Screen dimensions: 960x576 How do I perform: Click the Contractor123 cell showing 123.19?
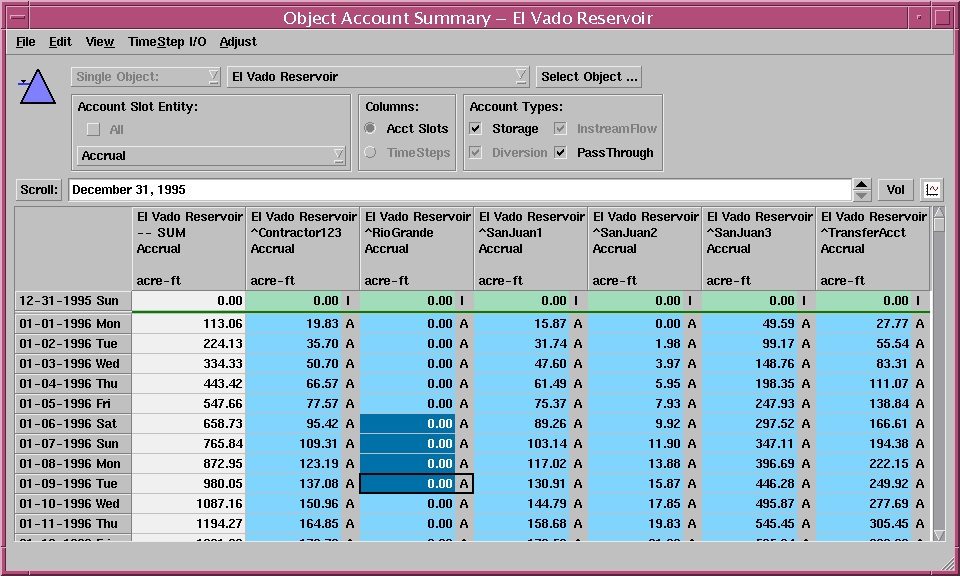pyautogui.click(x=302, y=464)
